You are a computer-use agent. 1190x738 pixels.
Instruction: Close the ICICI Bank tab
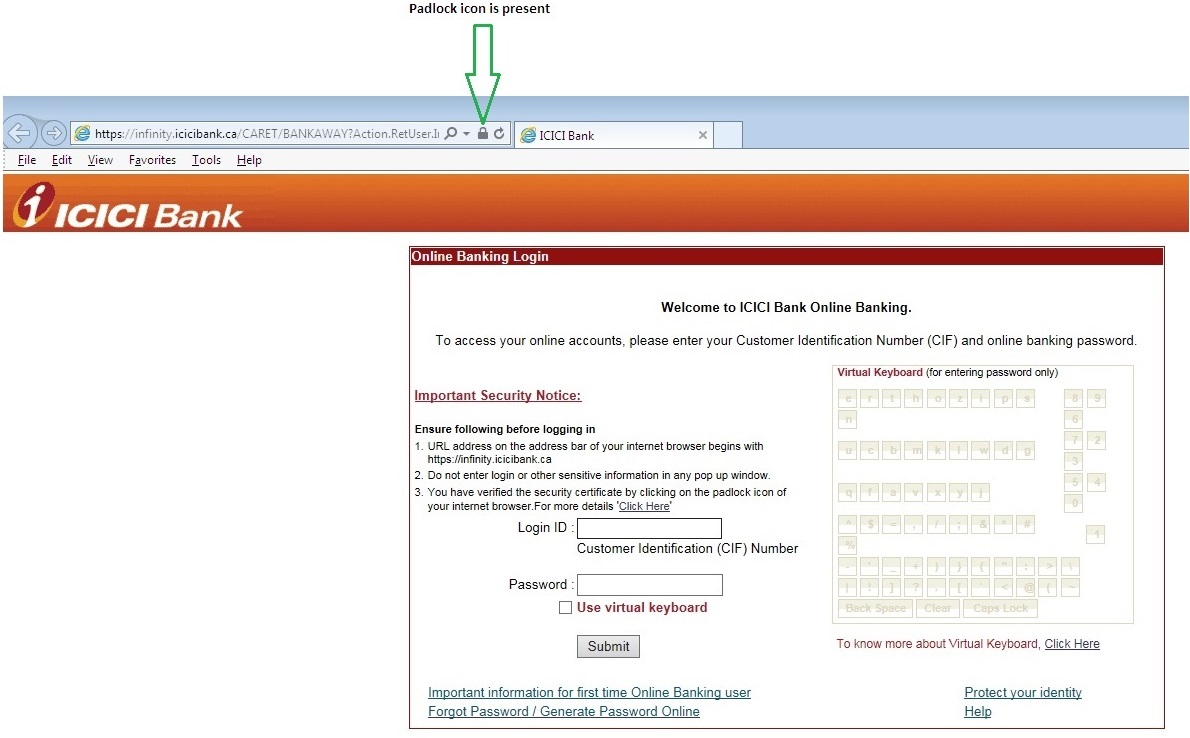tap(702, 135)
